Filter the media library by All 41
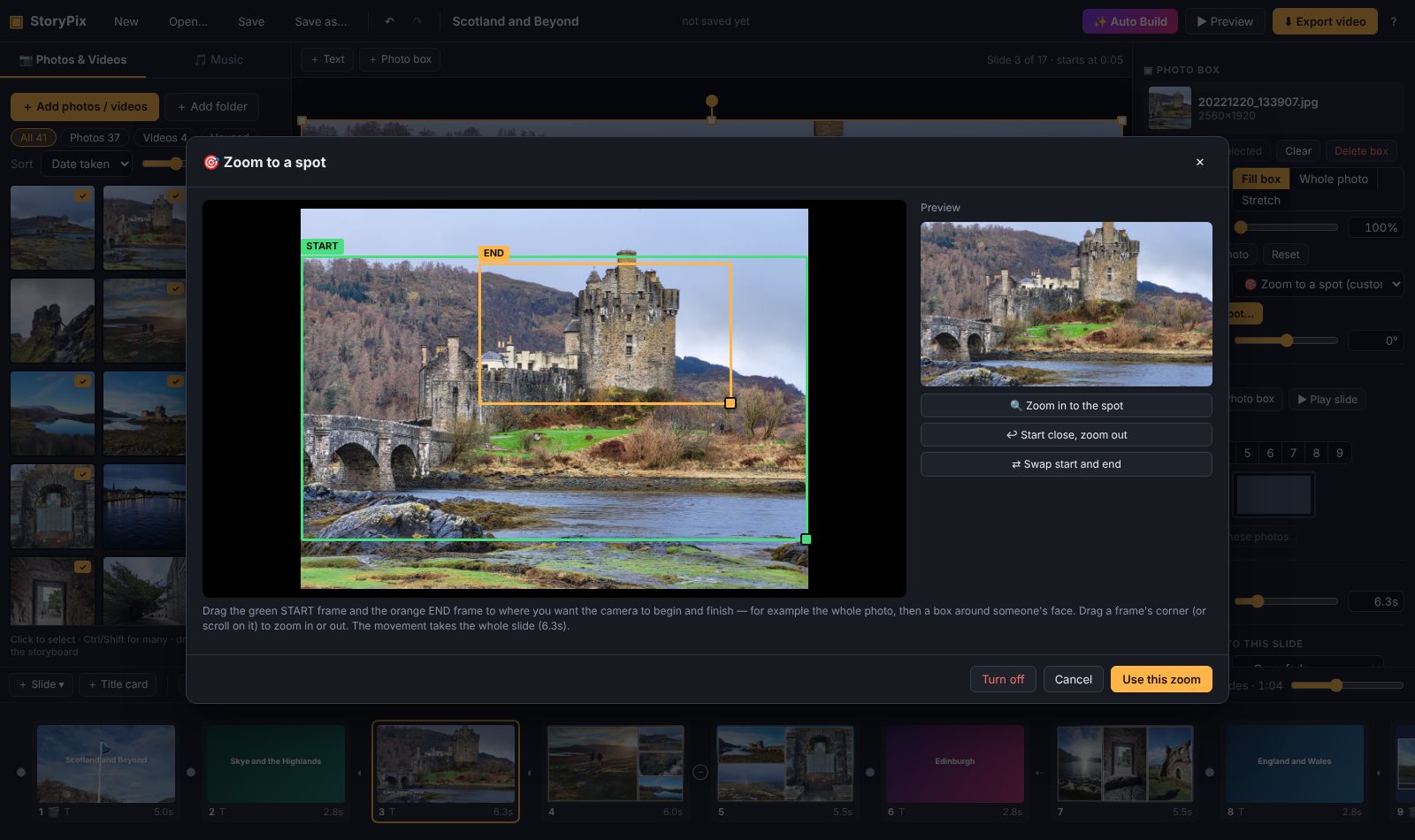Screen dimensions: 1415x840 point(34,138)
